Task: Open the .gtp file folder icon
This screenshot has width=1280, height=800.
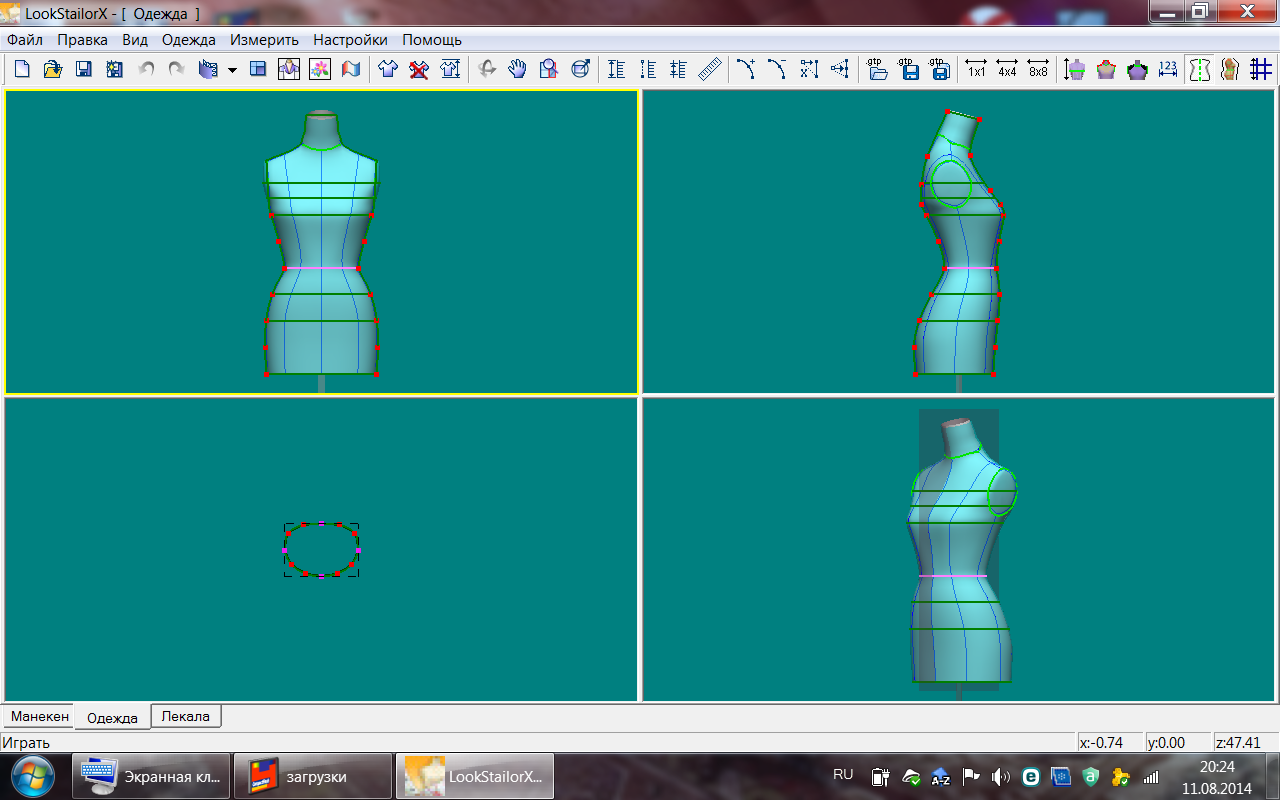Action: [878, 69]
